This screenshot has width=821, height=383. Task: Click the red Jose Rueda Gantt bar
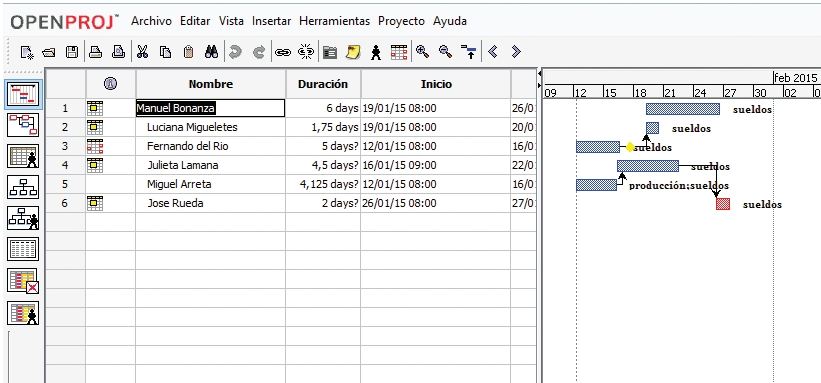click(x=723, y=204)
